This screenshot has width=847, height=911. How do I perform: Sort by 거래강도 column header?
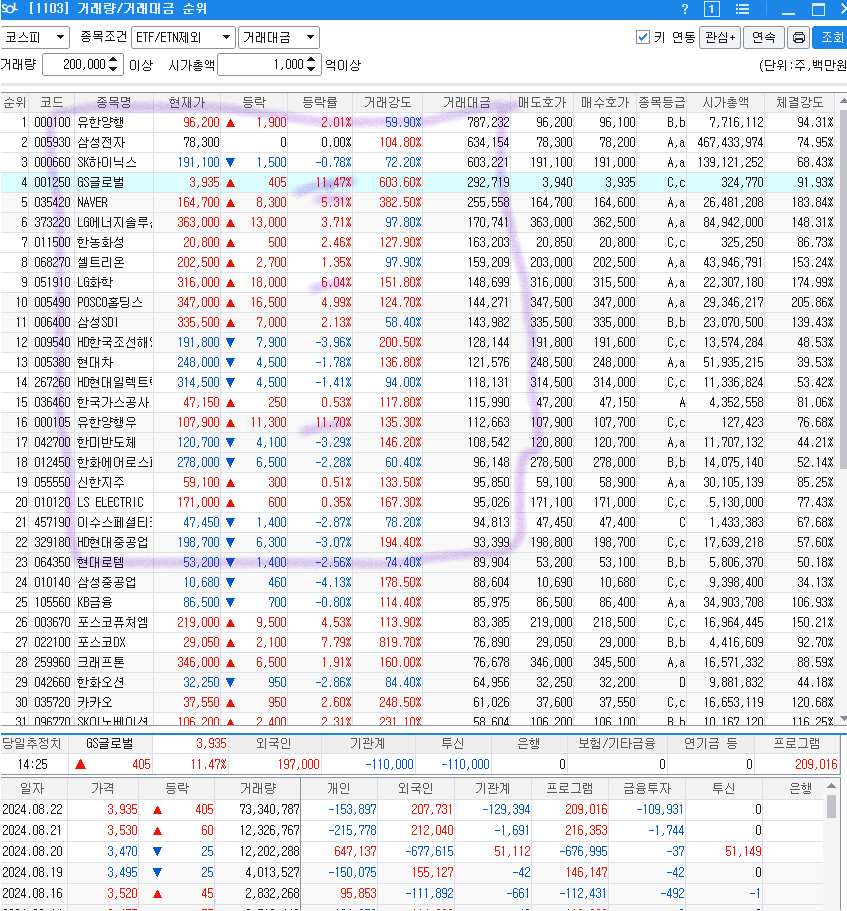tap(387, 103)
